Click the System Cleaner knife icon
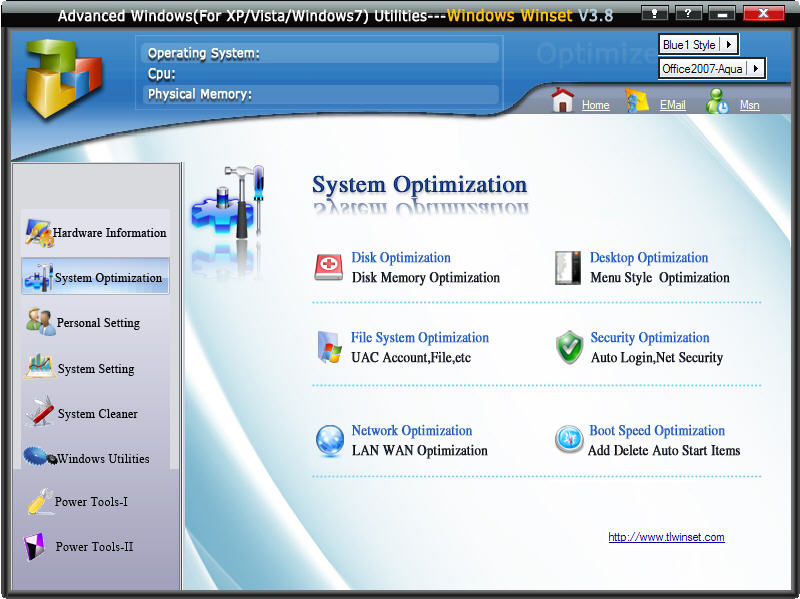This screenshot has height=599, width=800. pyautogui.click(x=39, y=411)
